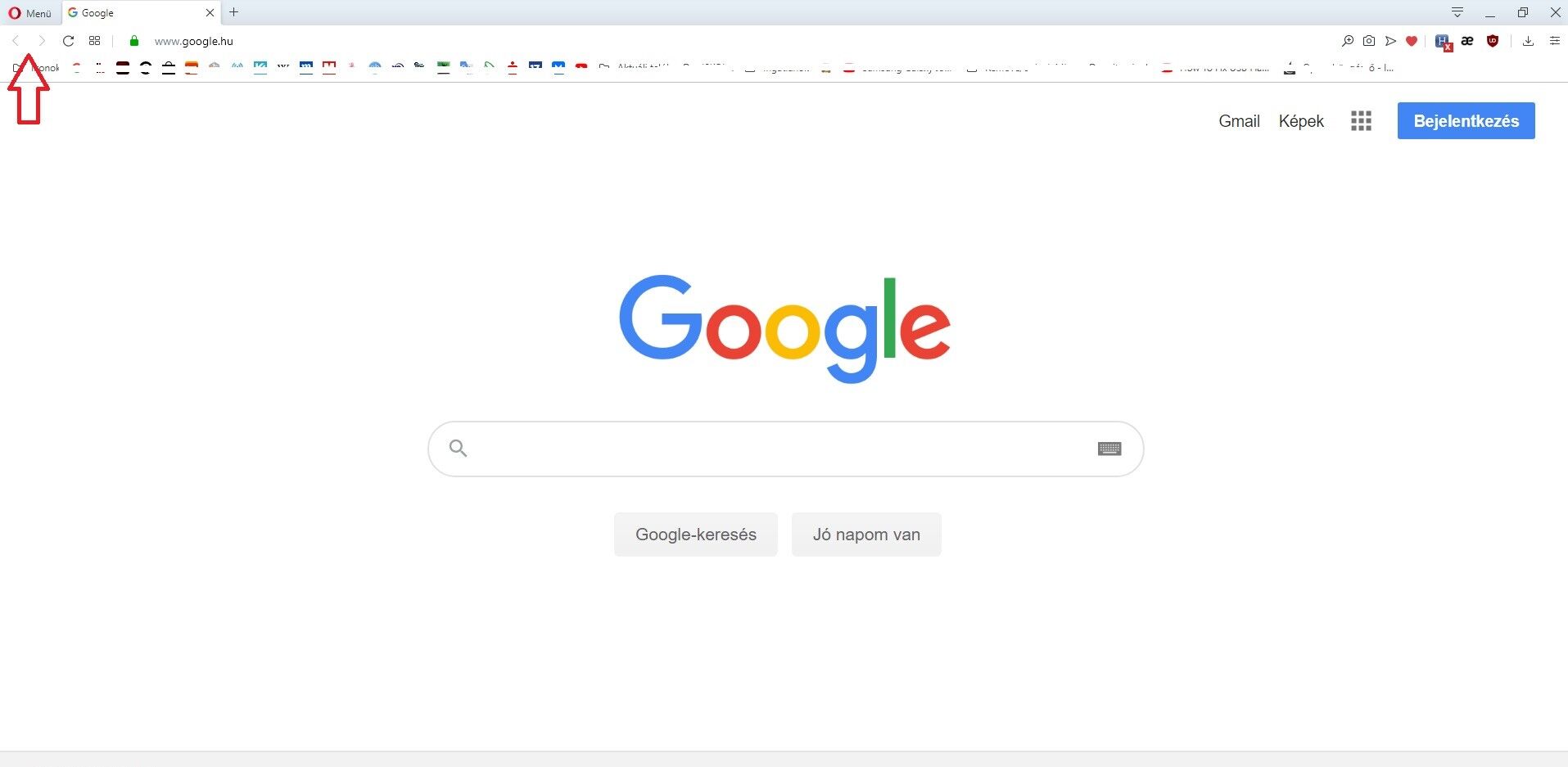1568x767 pixels.
Task: Open the uBlock Origin shield extension
Action: click(x=1493, y=41)
